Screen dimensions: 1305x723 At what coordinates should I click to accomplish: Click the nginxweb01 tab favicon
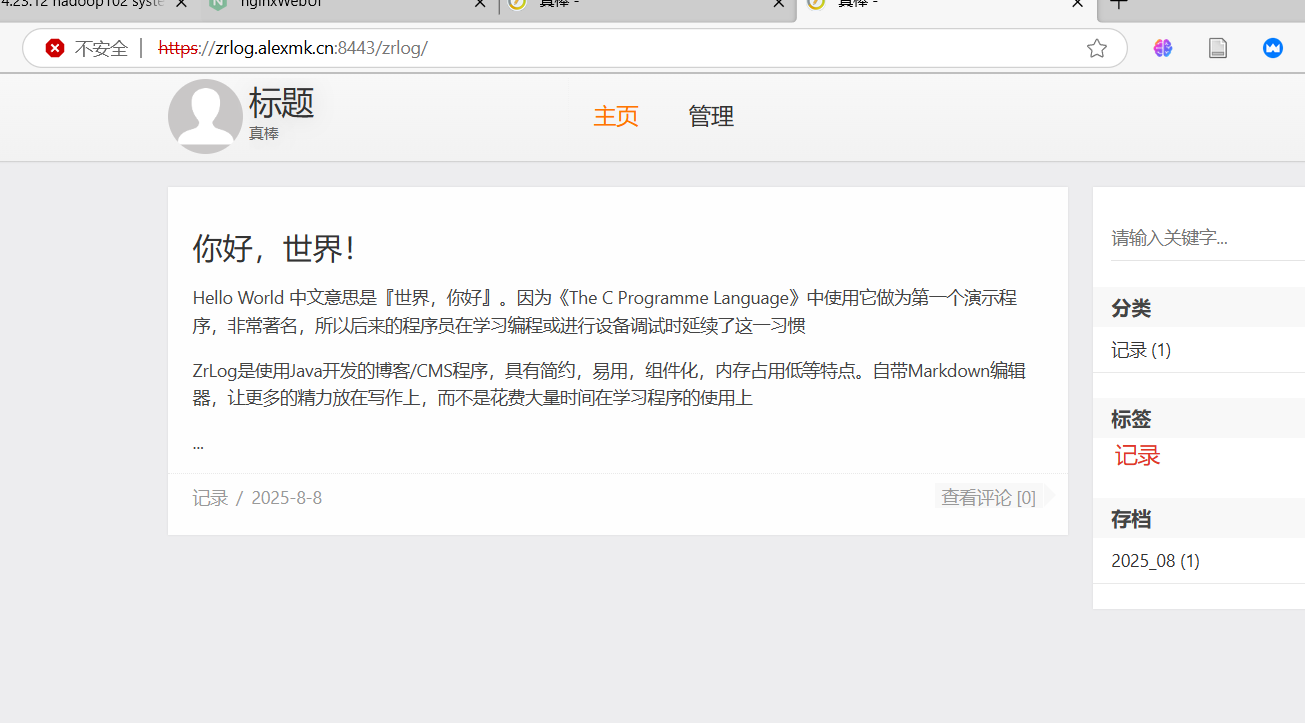pos(218,5)
